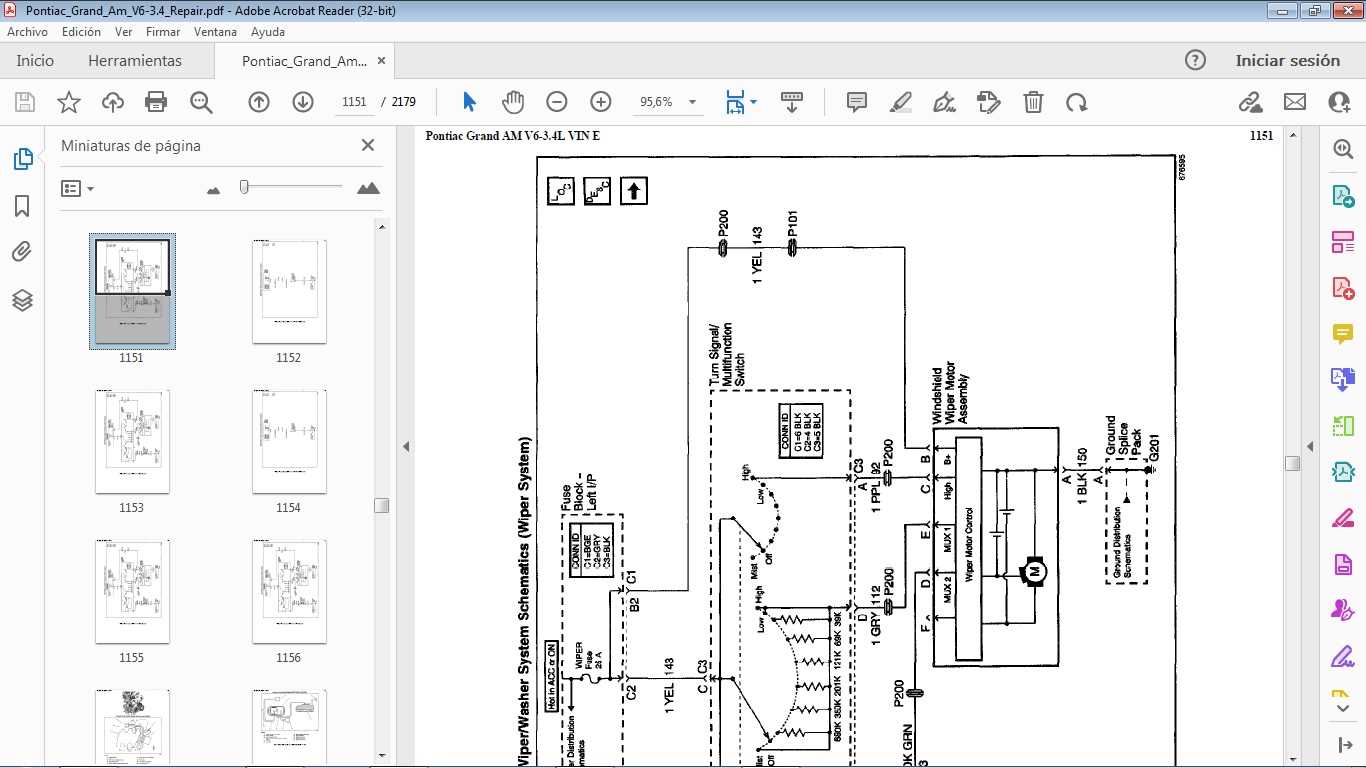Select page 1153 thumbnail
This screenshot has height=768, width=1366.
point(132,441)
